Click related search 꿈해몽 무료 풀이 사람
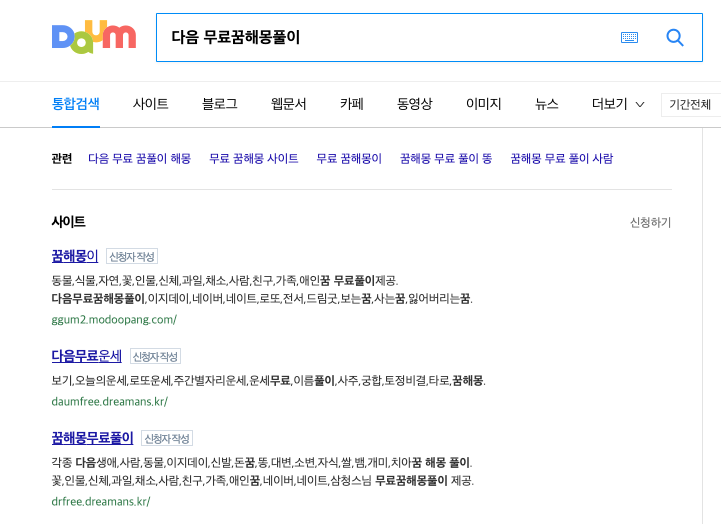Image resolution: width=721 pixels, height=524 pixels. (x=561, y=159)
